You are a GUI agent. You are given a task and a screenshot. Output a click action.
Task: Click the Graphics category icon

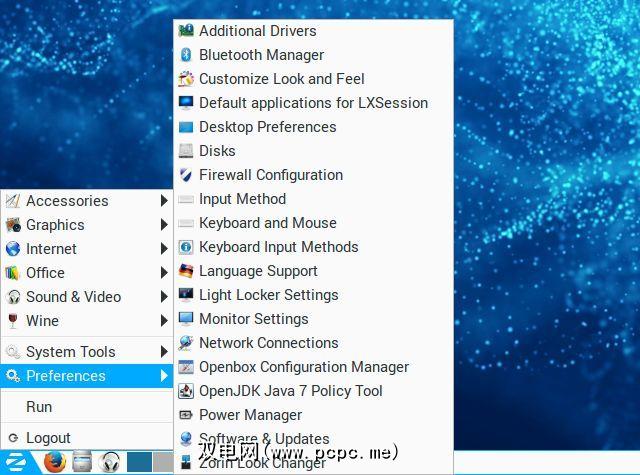click(x=13, y=225)
